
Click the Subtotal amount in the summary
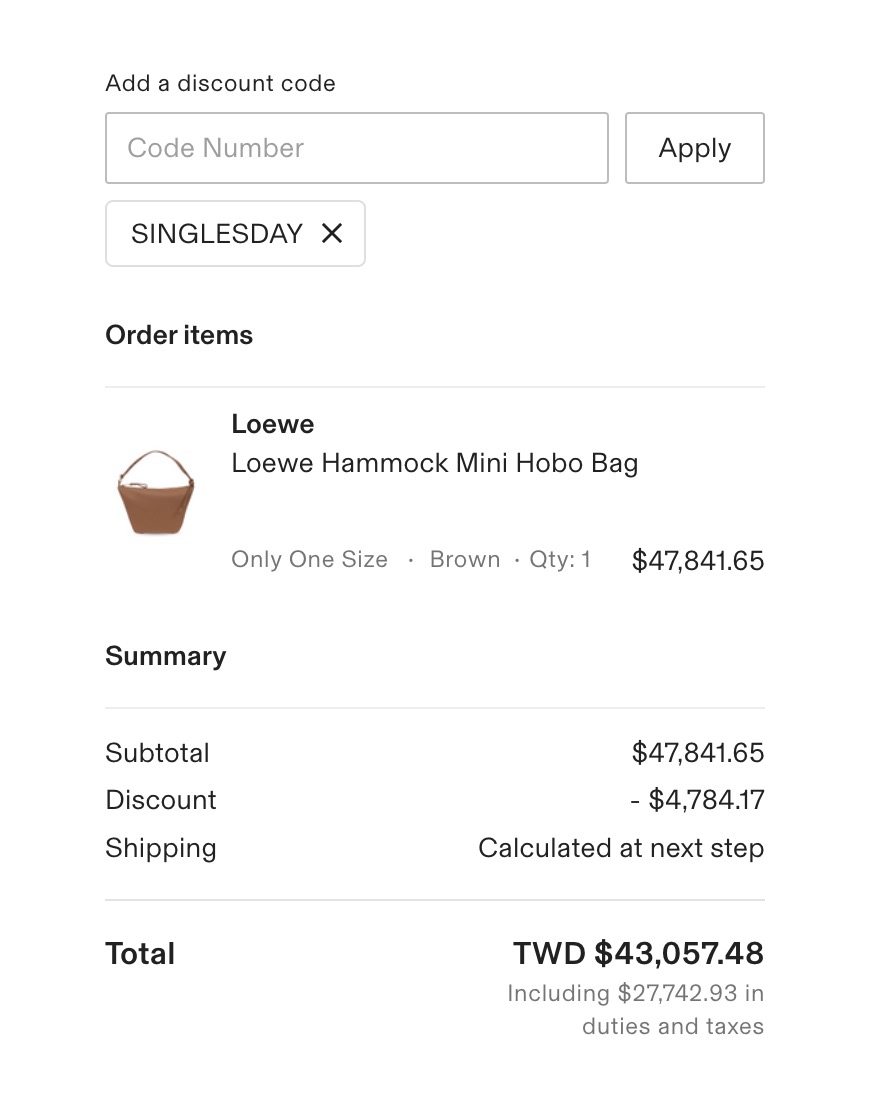pyautogui.click(x=698, y=752)
